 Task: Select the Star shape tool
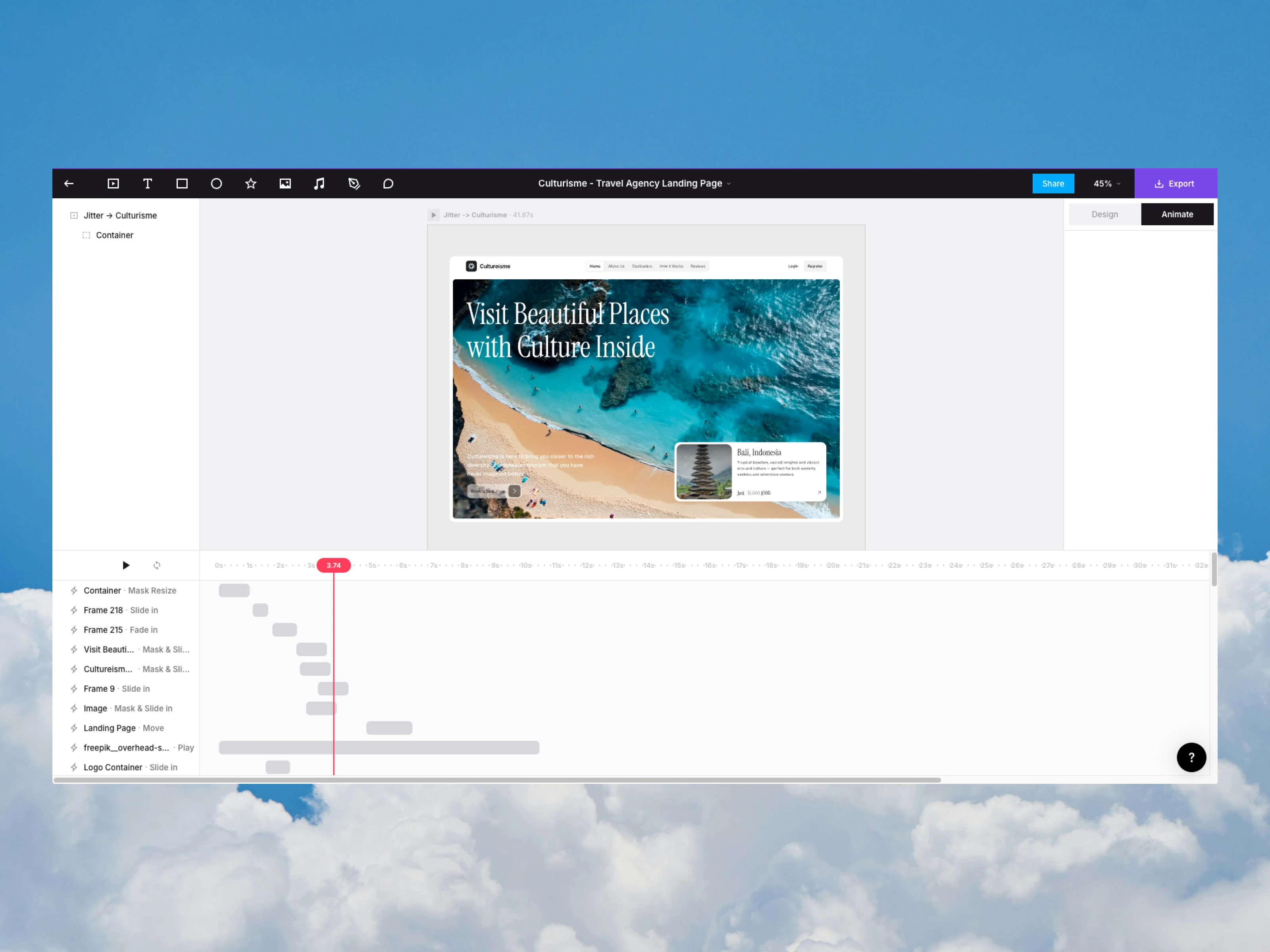(x=251, y=184)
